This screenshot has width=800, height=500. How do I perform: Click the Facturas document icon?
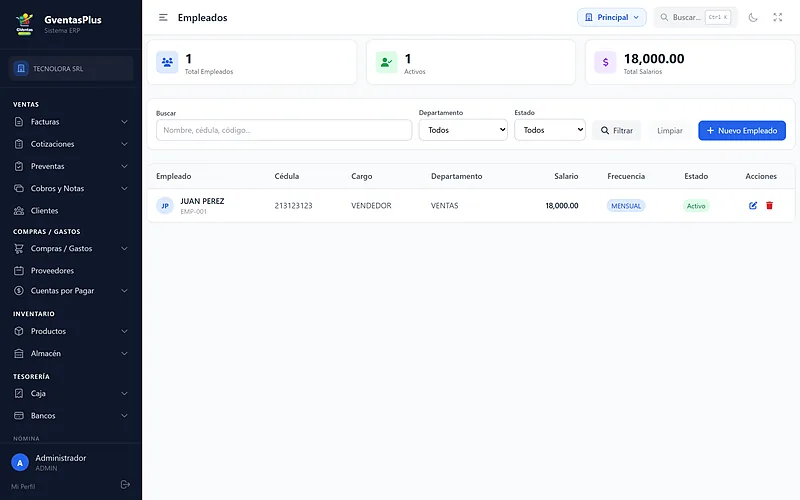coord(19,122)
